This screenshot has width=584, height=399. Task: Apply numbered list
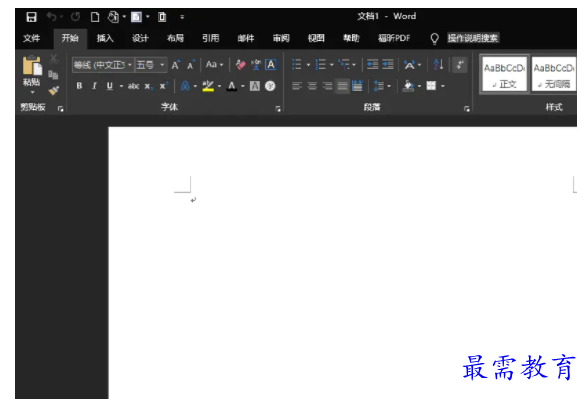click(x=320, y=64)
